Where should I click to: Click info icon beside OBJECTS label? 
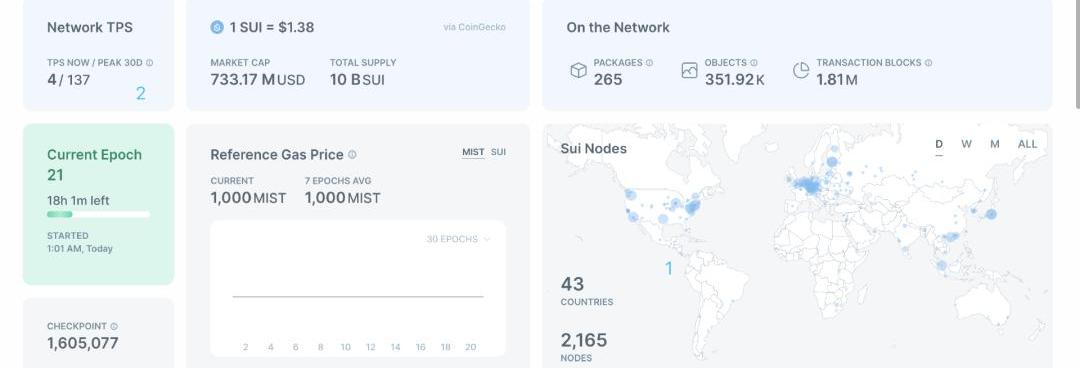point(754,63)
